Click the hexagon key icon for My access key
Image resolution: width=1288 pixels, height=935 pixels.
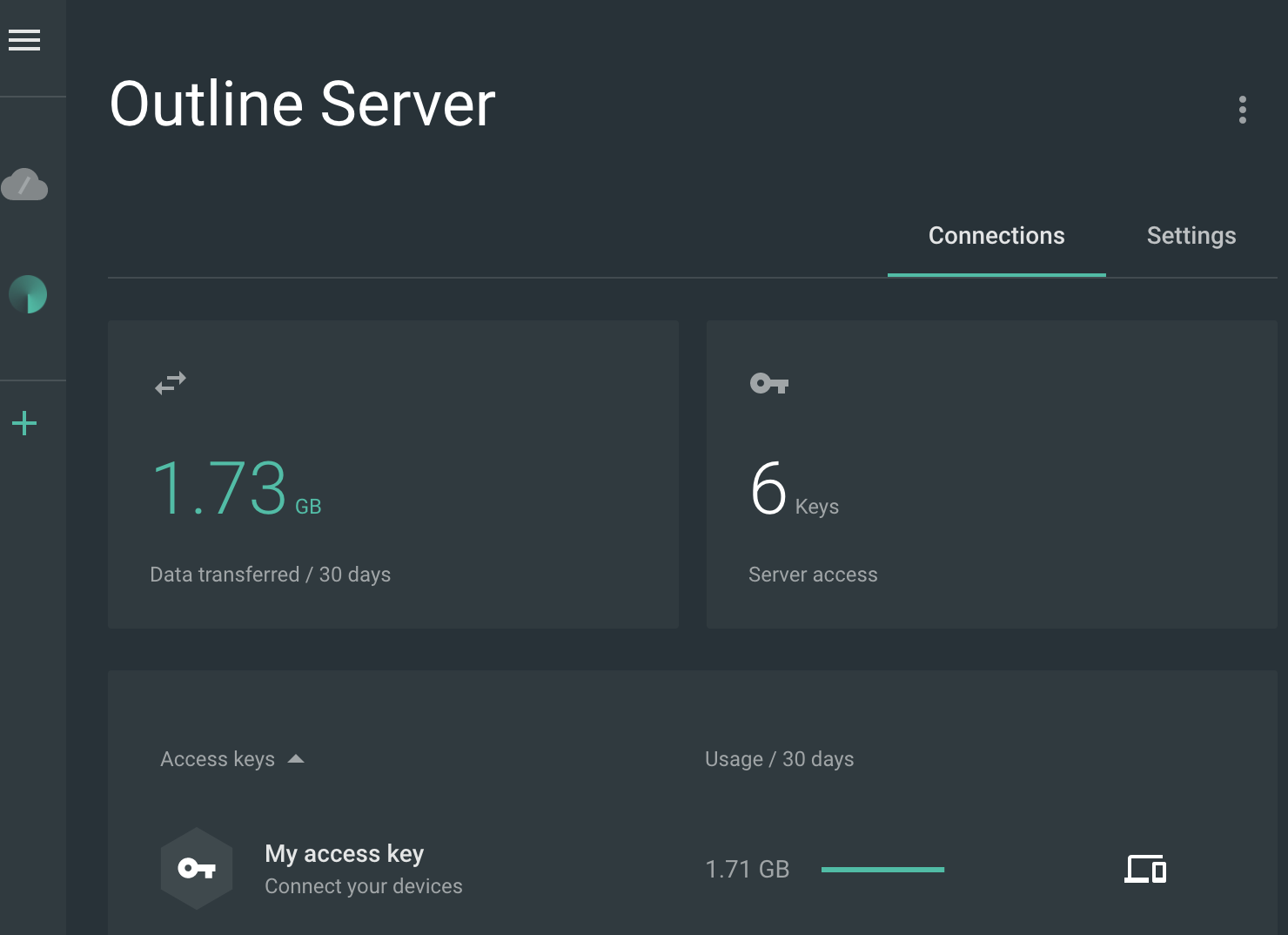click(x=197, y=869)
